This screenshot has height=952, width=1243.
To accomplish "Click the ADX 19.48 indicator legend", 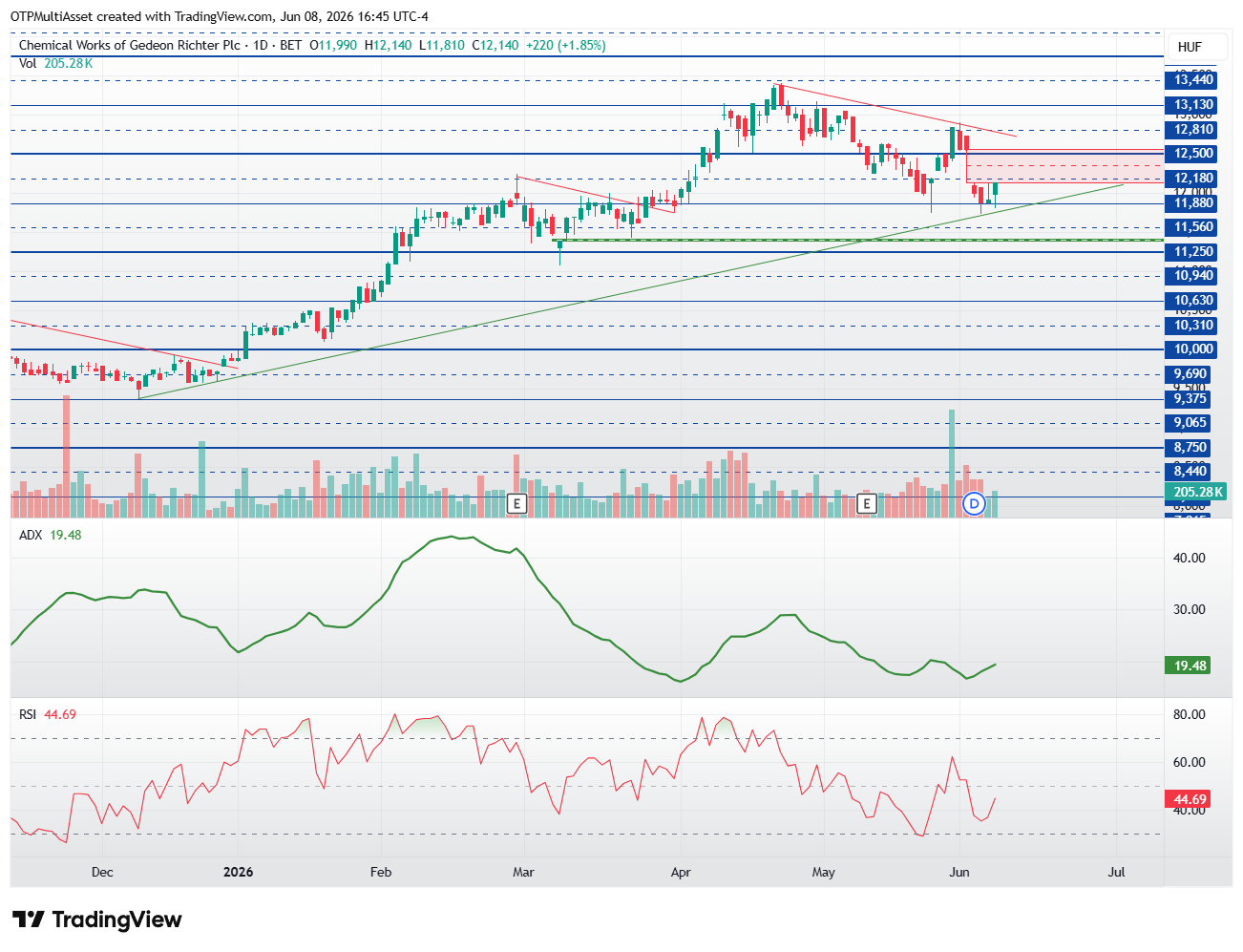I will pos(51,535).
